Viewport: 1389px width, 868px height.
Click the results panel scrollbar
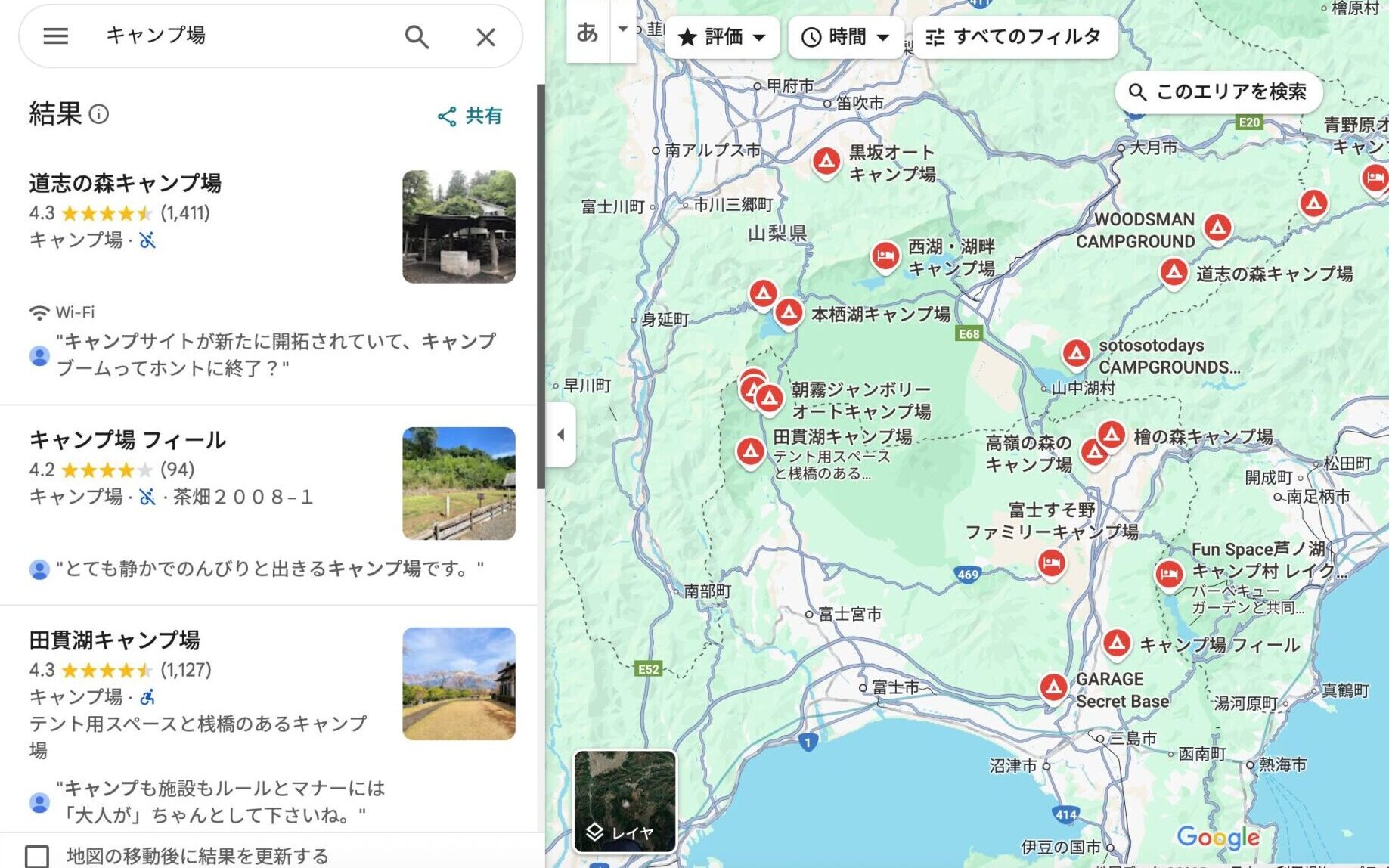coord(541,287)
